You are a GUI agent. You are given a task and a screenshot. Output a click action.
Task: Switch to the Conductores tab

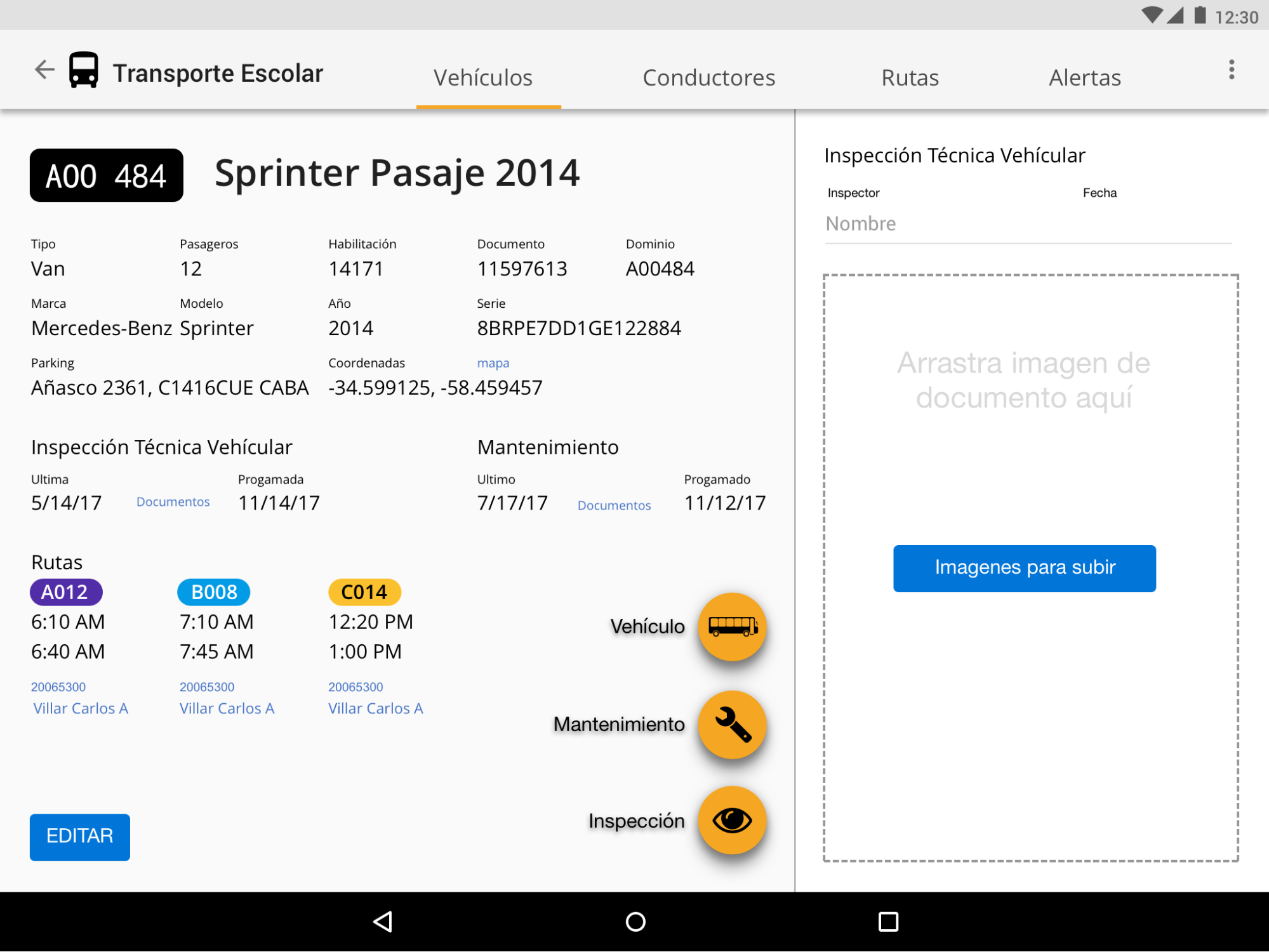point(708,77)
